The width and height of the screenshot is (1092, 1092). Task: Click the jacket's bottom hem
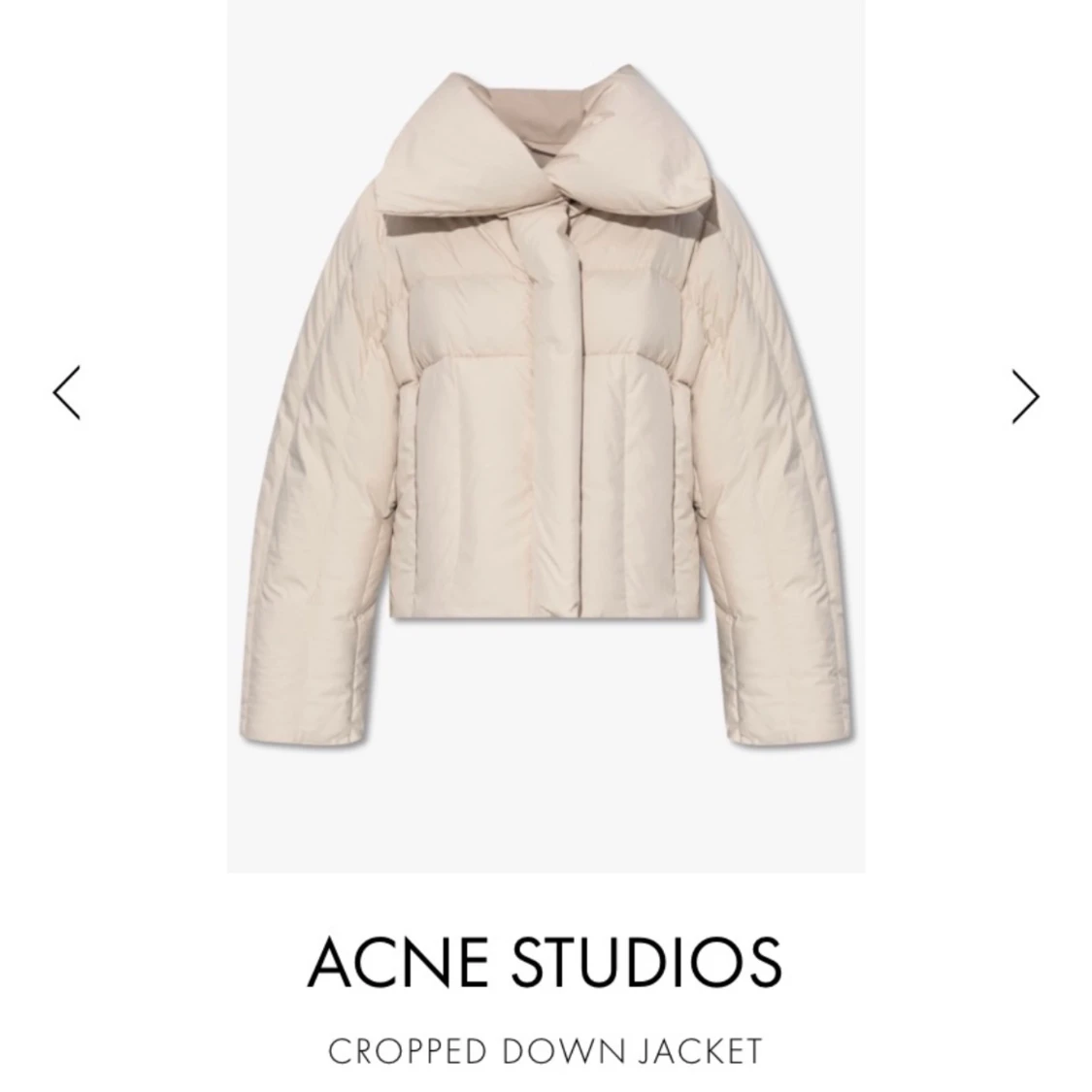click(x=545, y=612)
